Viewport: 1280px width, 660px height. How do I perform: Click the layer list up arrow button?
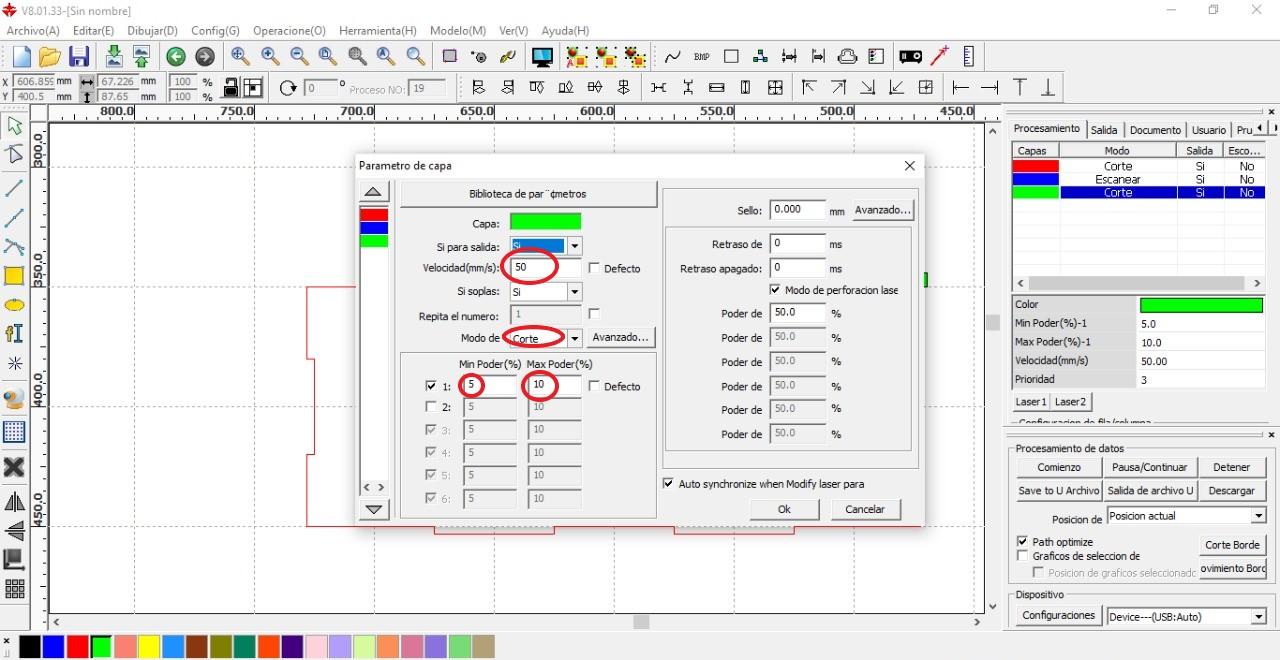[x=373, y=192]
